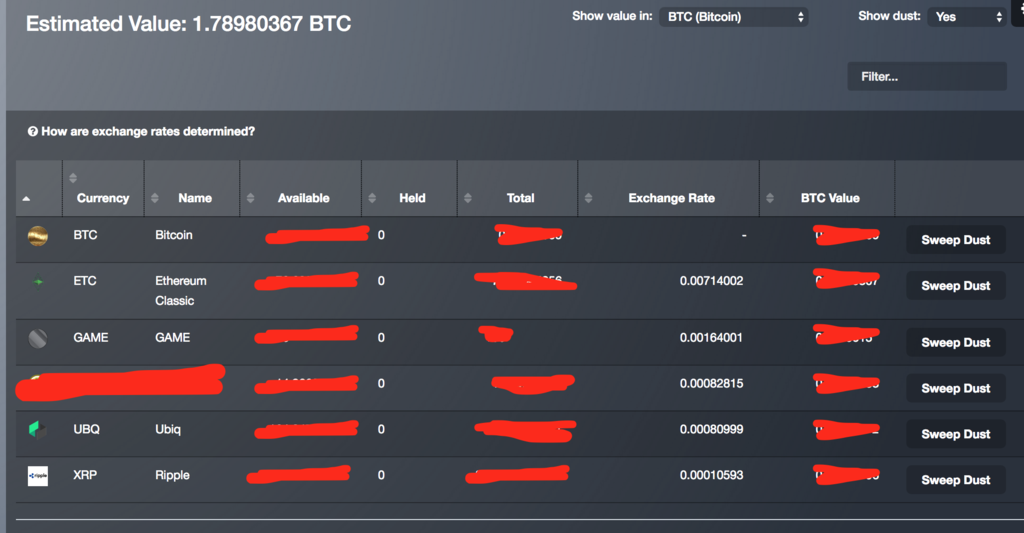Click Sweep Dust in the UBQ row
The image size is (1024, 533).
pyautogui.click(x=955, y=434)
